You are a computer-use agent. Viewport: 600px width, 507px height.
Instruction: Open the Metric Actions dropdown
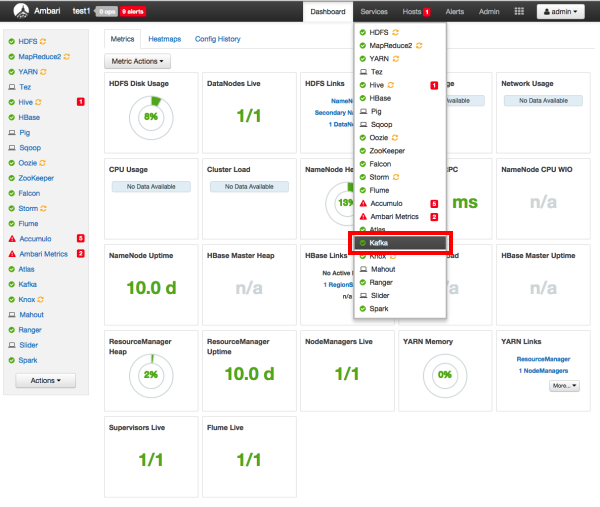137,61
